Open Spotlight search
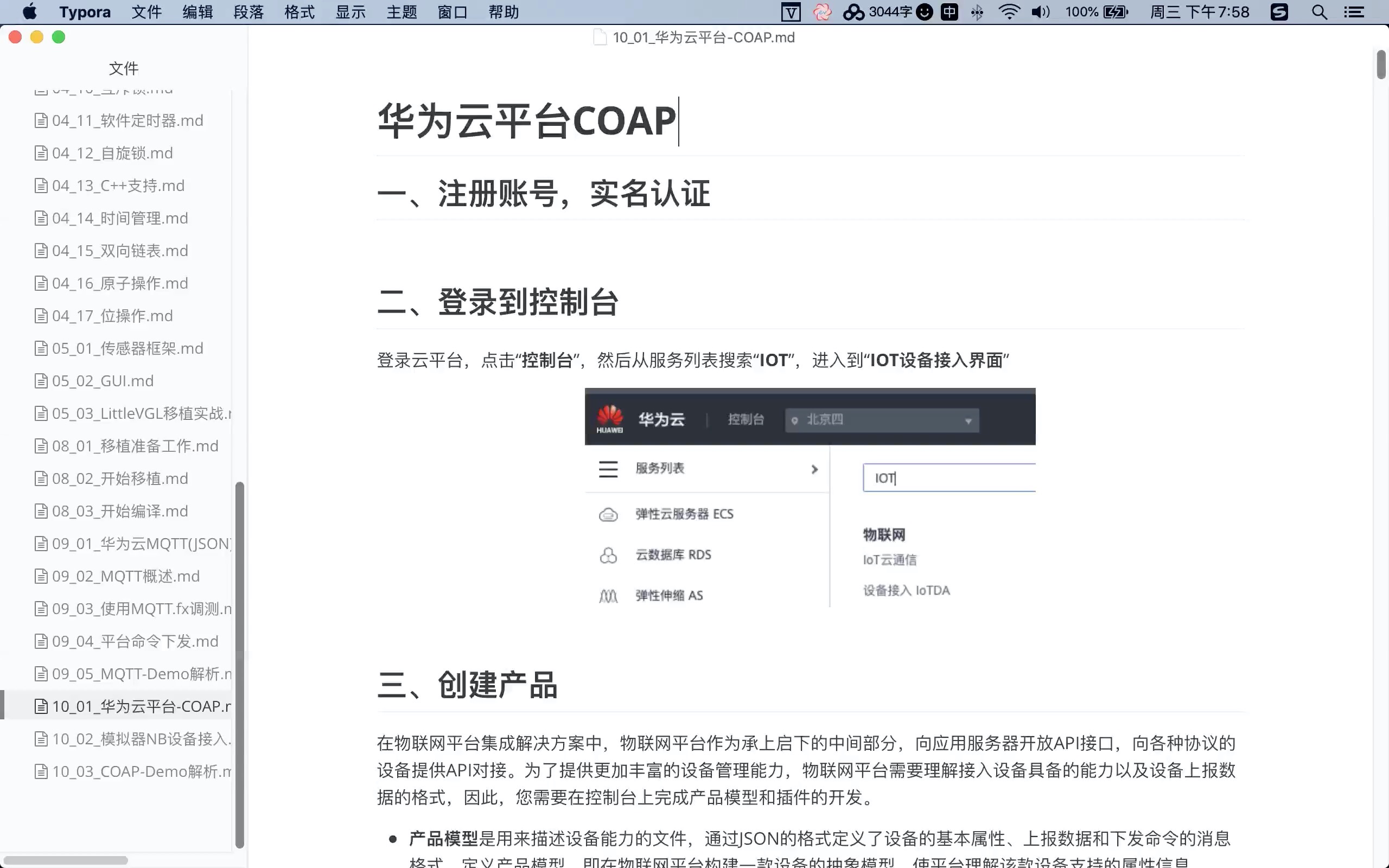1389x868 pixels. tap(1320, 12)
